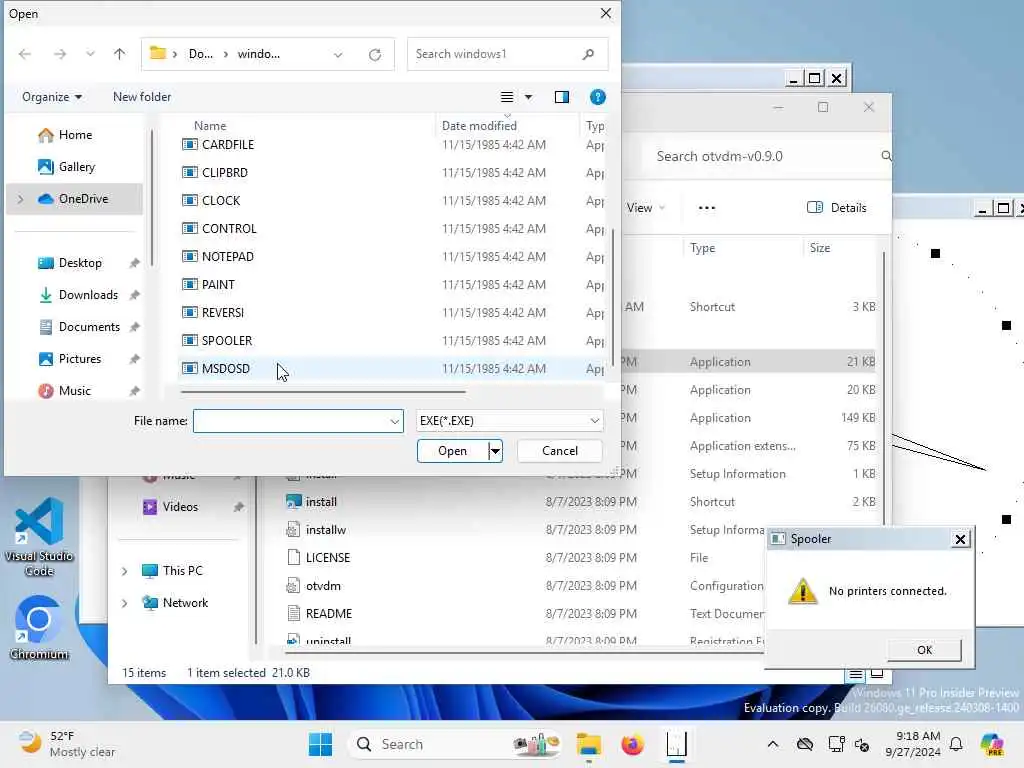Image resolution: width=1024 pixels, height=768 pixels.
Task: Open File Explorer from the taskbar
Action: 588,744
